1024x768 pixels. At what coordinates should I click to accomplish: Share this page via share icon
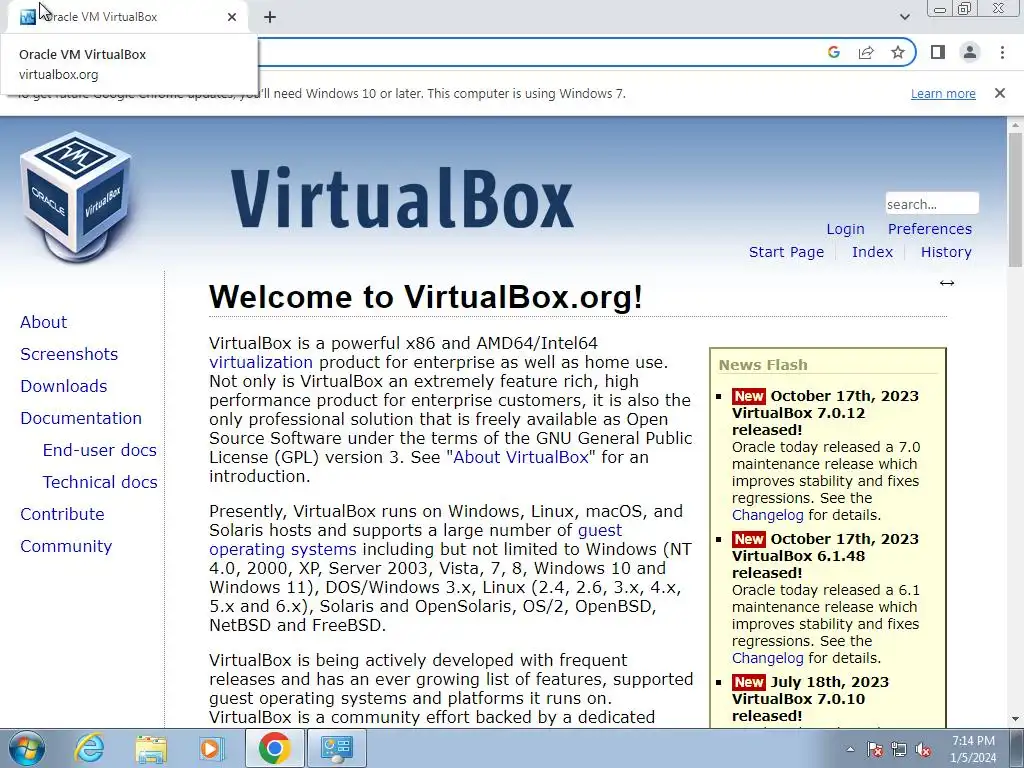[866, 52]
